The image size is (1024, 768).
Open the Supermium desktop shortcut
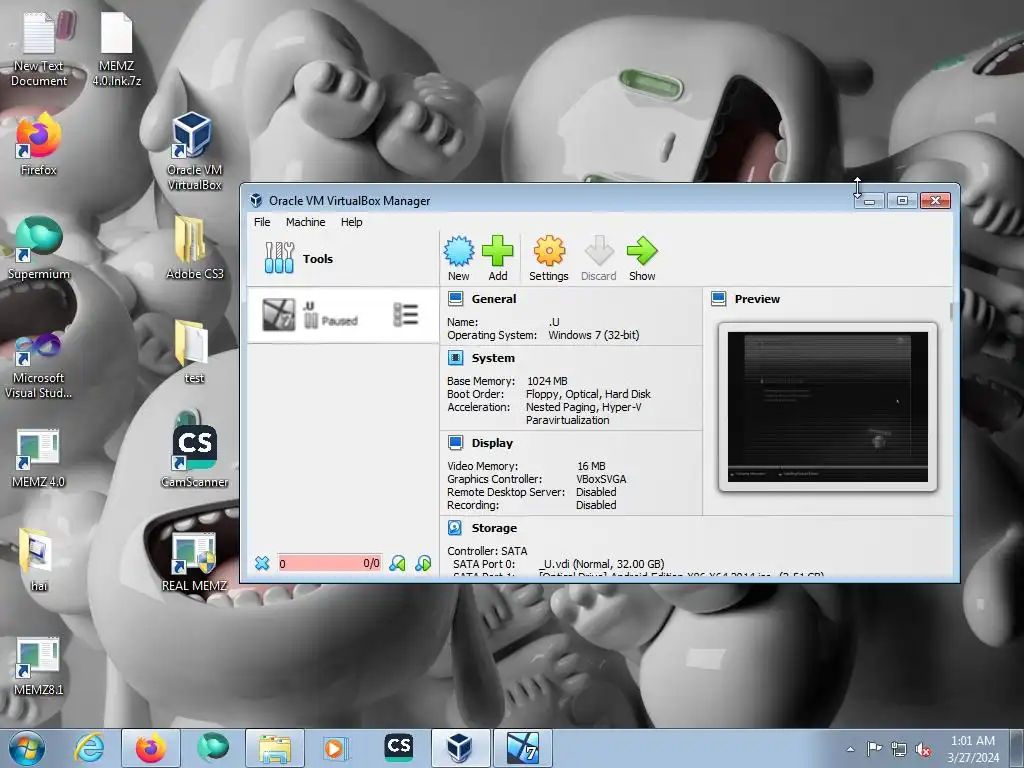tap(39, 248)
